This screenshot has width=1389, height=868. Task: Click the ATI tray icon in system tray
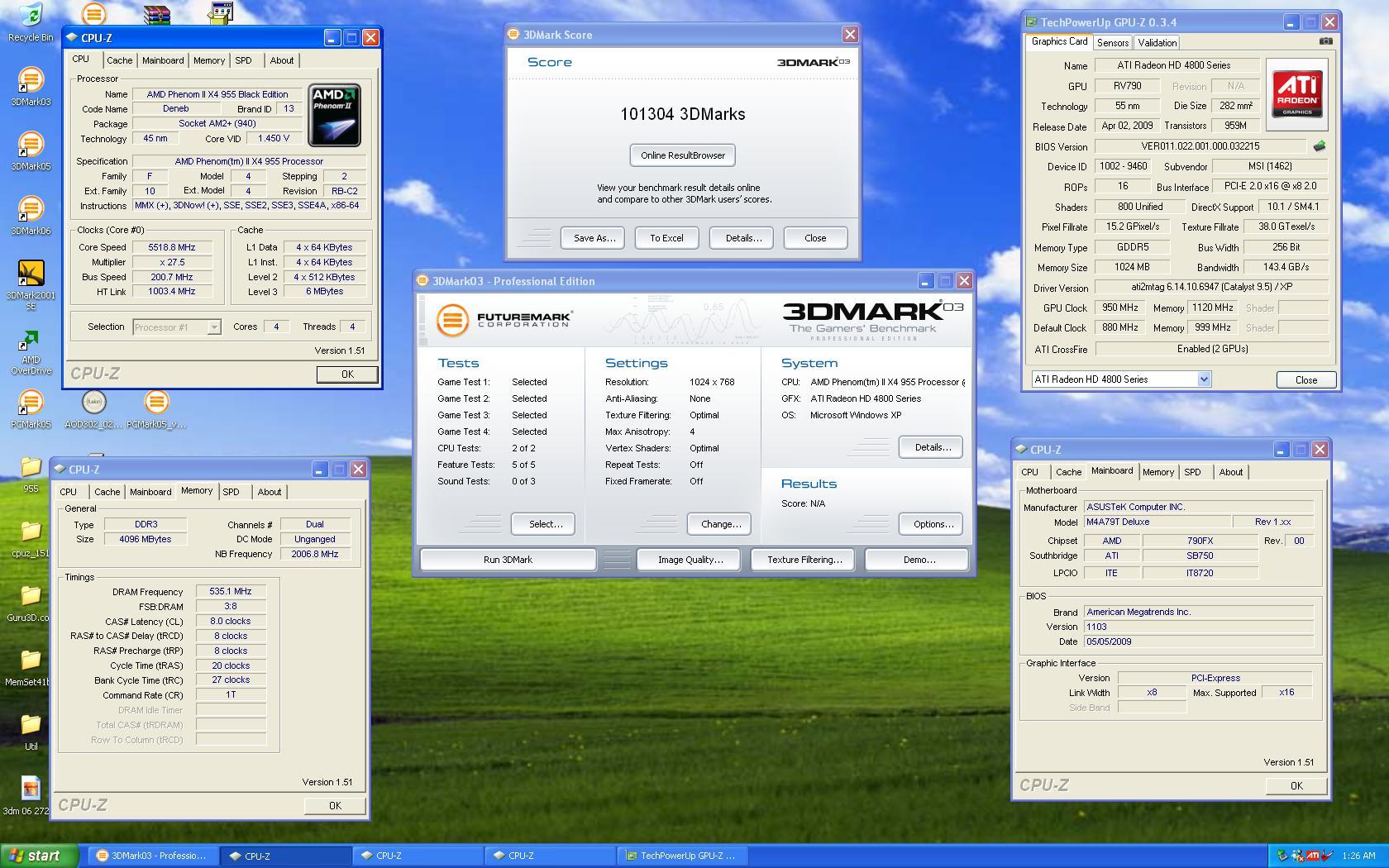(x=1313, y=856)
